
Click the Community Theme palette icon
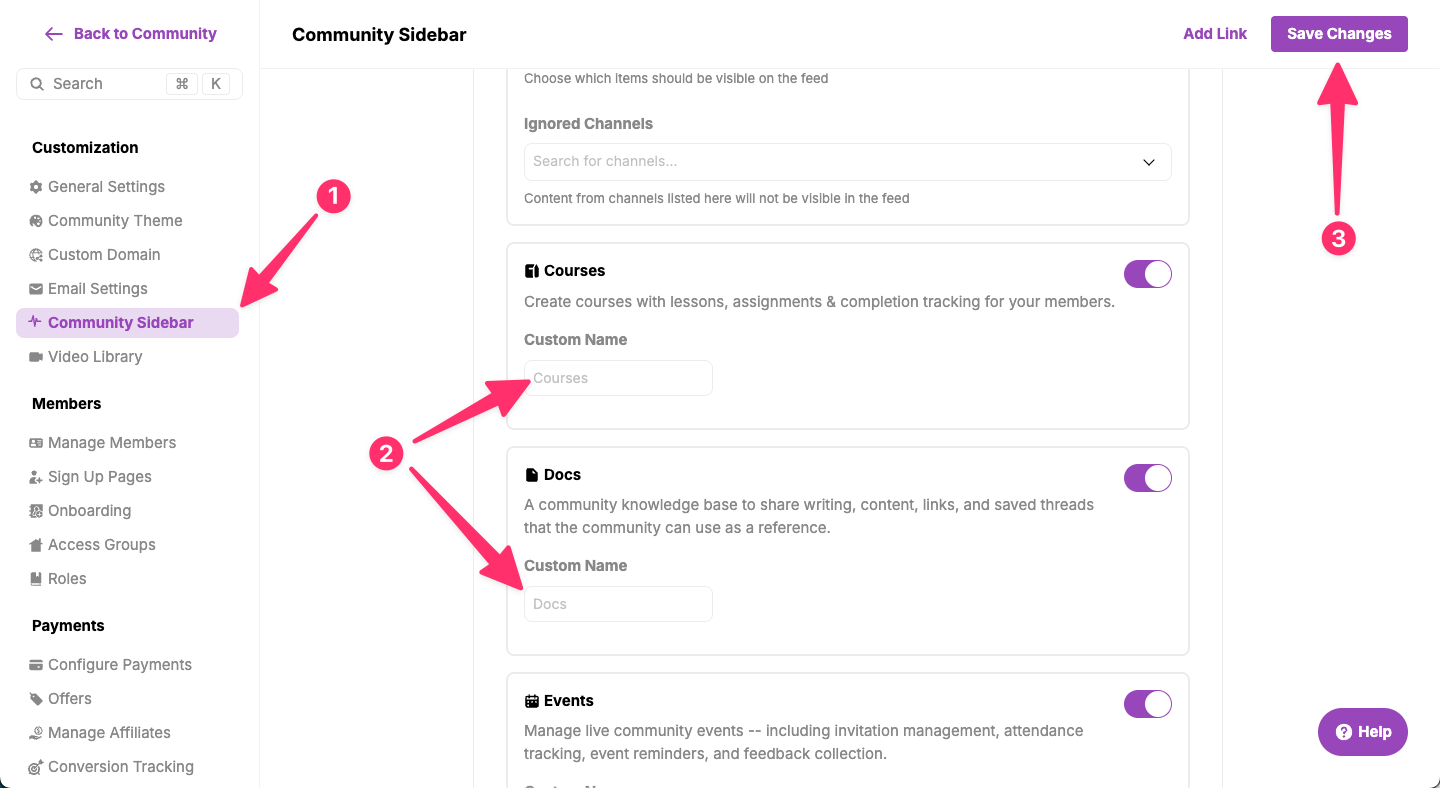[36, 221]
